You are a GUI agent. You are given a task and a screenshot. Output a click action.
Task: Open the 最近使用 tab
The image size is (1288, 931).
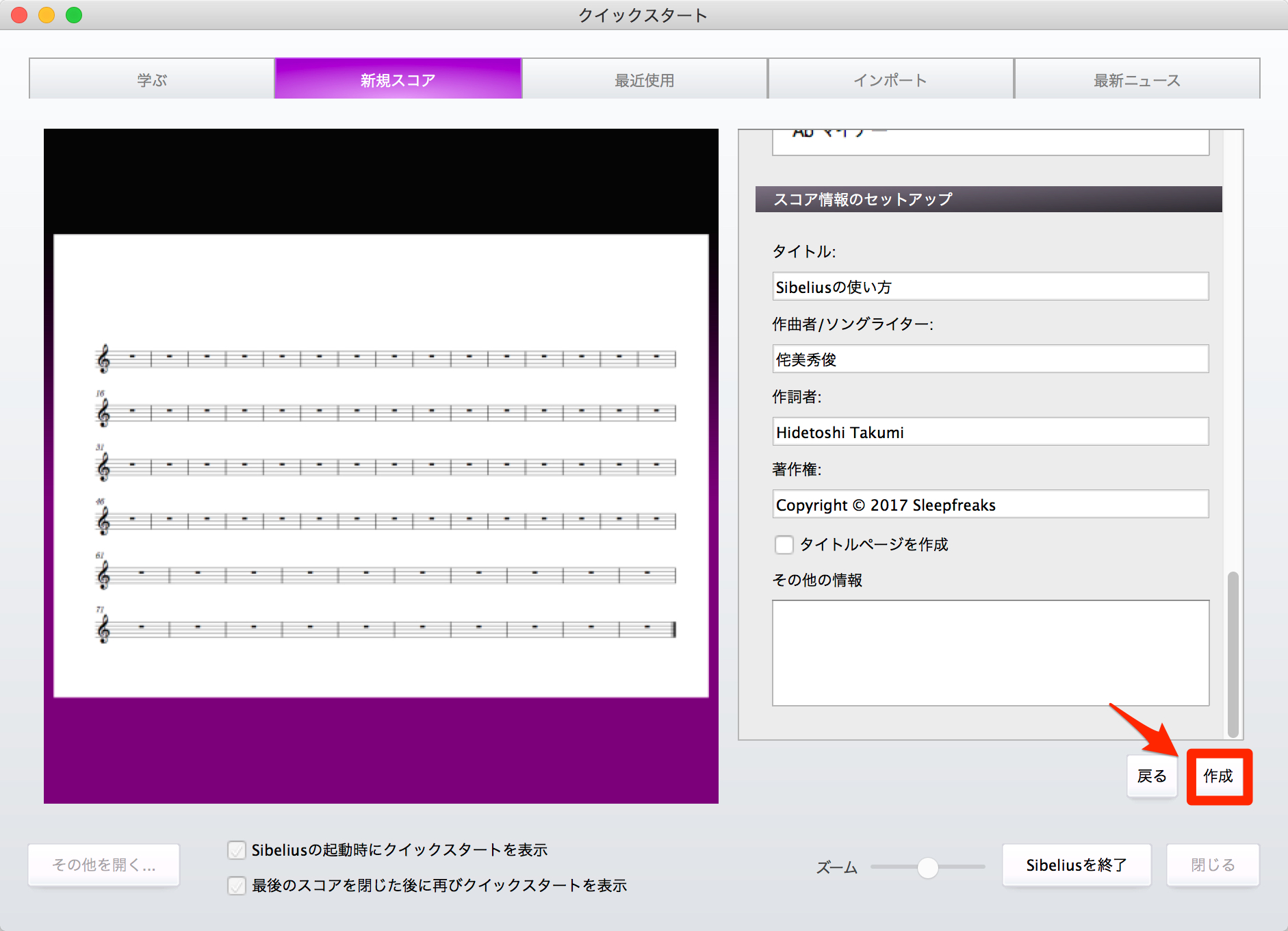[x=645, y=79]
